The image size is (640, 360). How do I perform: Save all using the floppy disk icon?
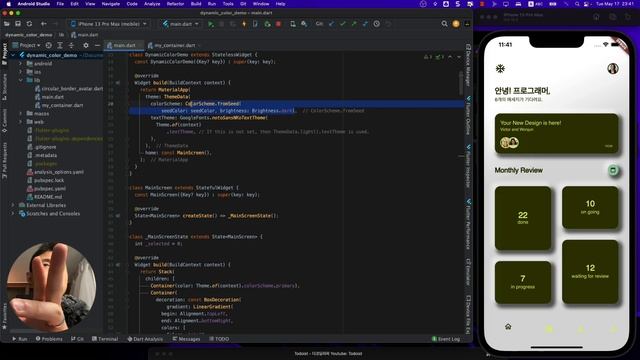pyautogui.click(x=18, y=24)
